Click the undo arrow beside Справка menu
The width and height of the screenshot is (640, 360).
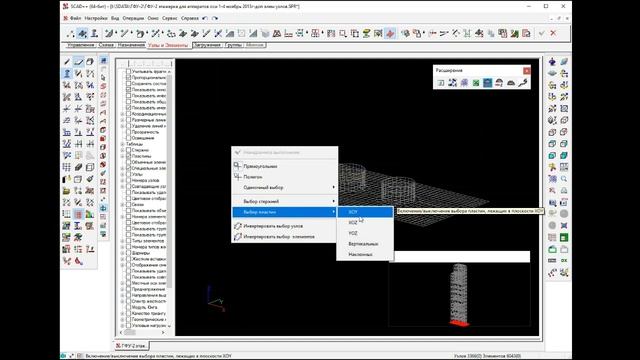coord(205,18)
